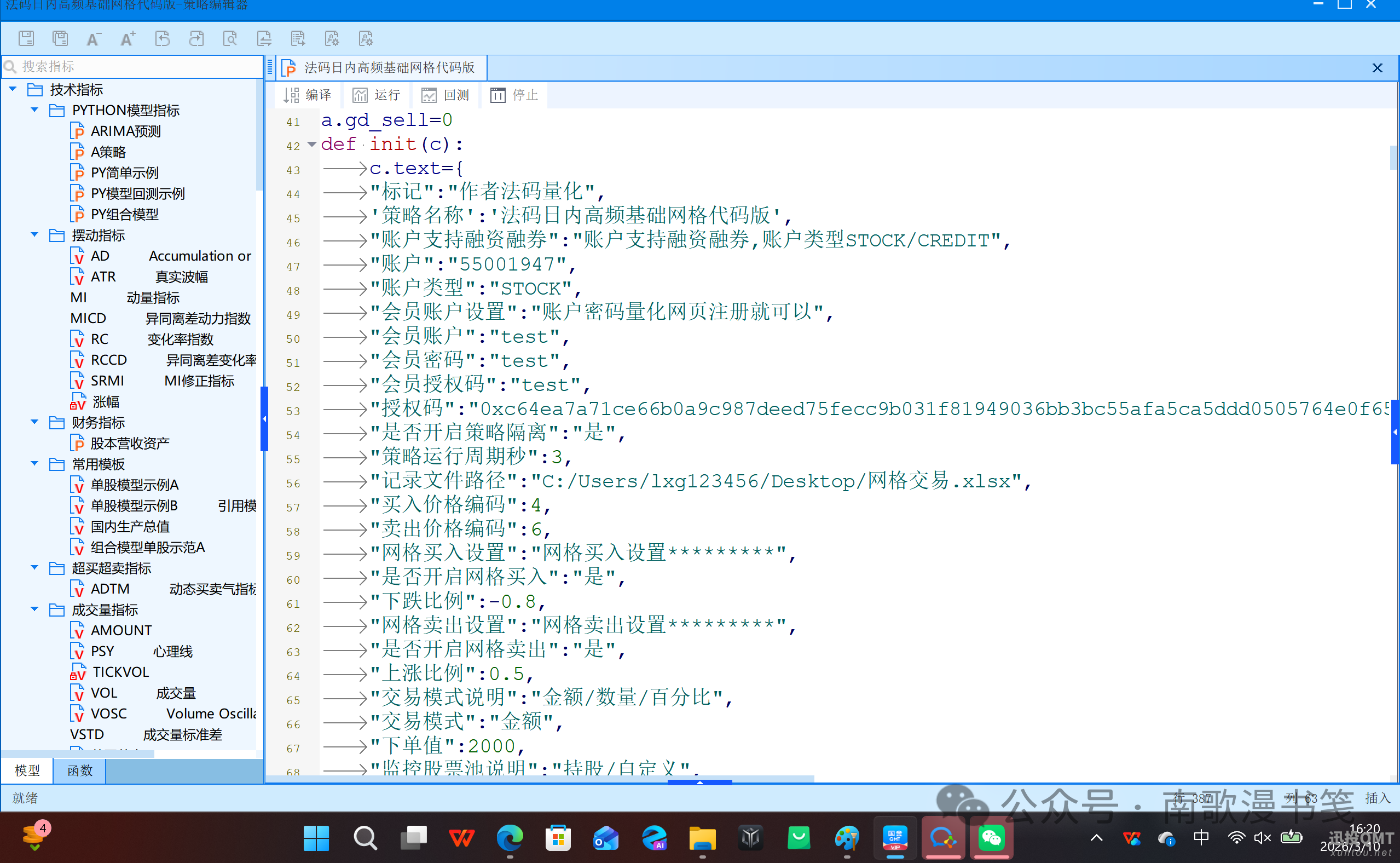Collapse the PYTHON模型指标 folder

pos(34,110)
